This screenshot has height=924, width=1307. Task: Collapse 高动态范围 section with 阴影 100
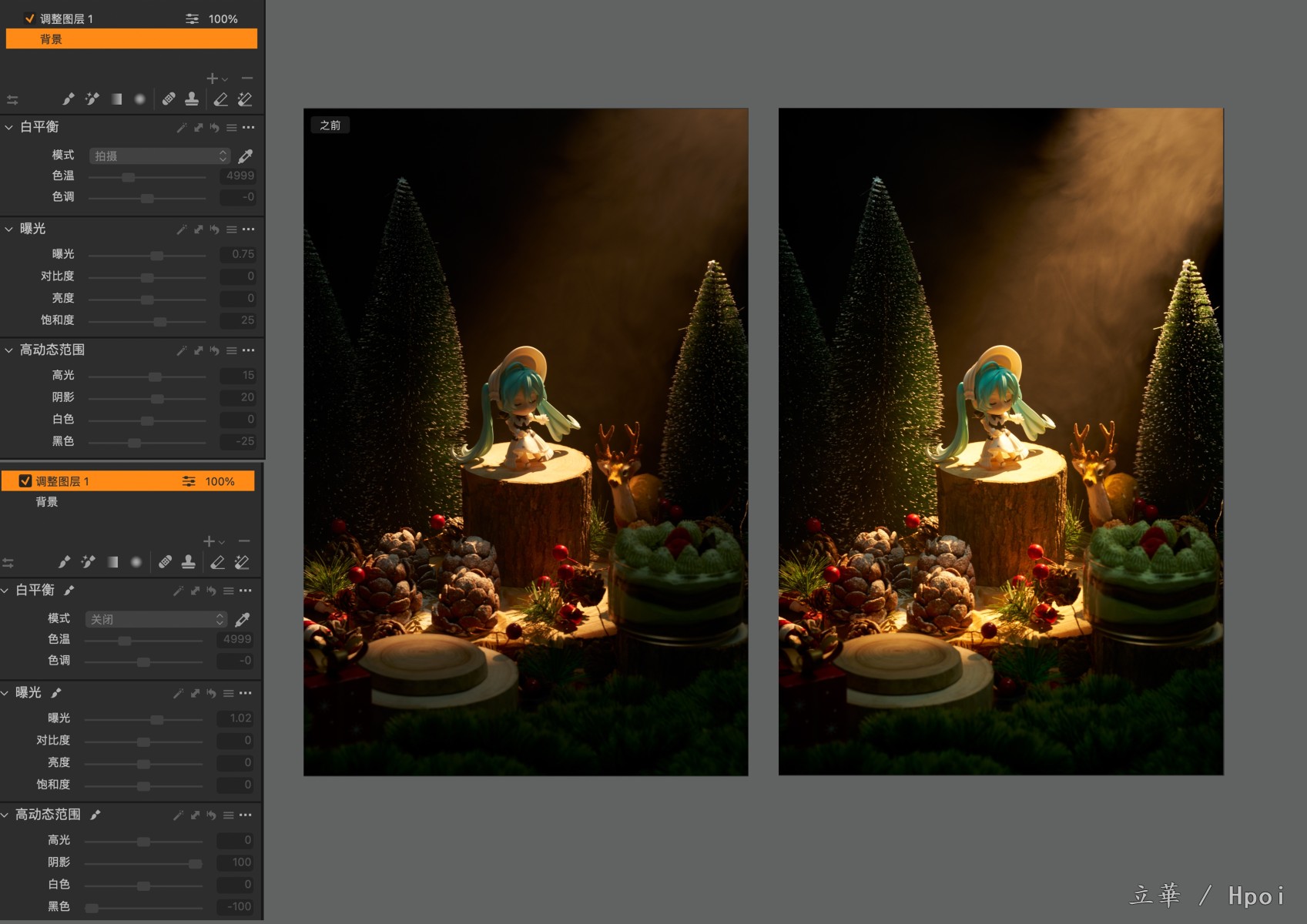click(x=5, y=815)
